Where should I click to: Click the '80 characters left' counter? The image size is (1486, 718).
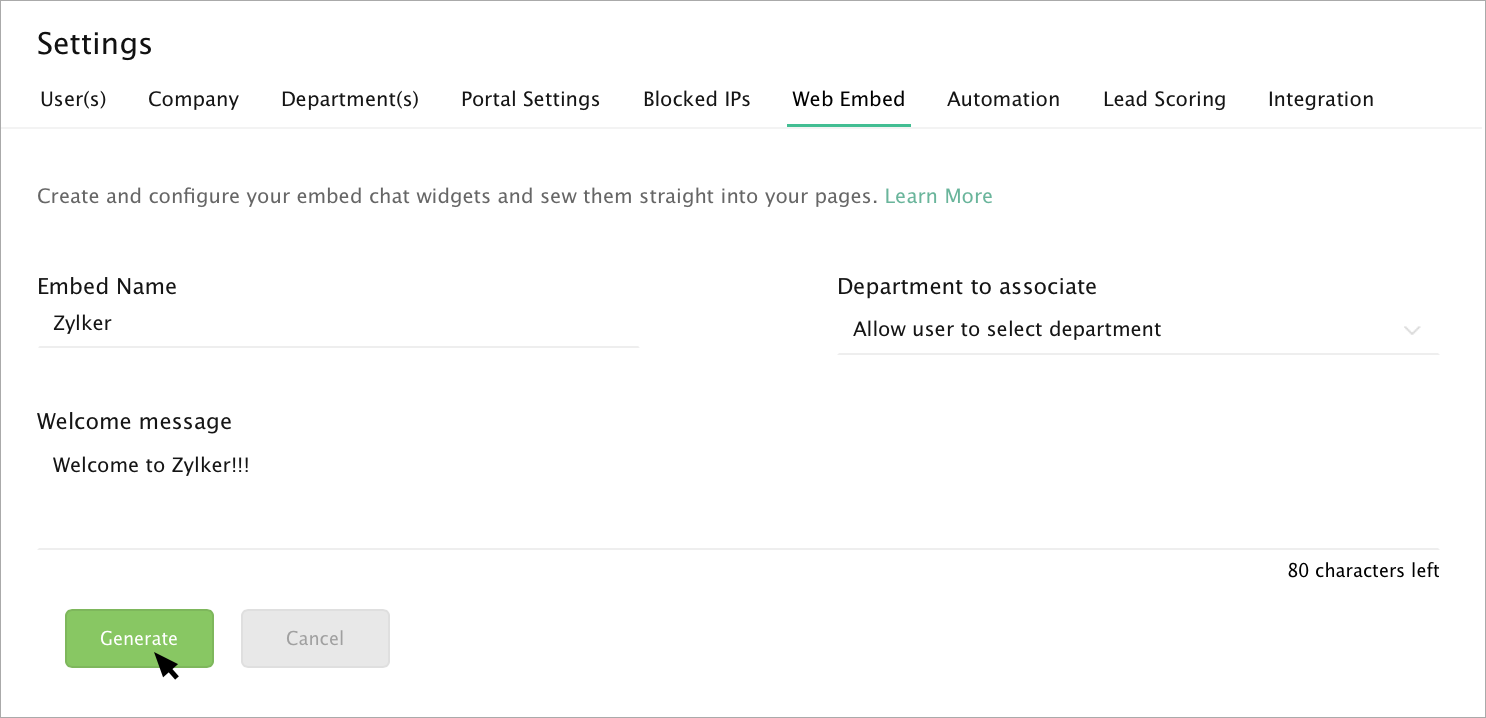pyautogui.click(x=1363, y=571)
